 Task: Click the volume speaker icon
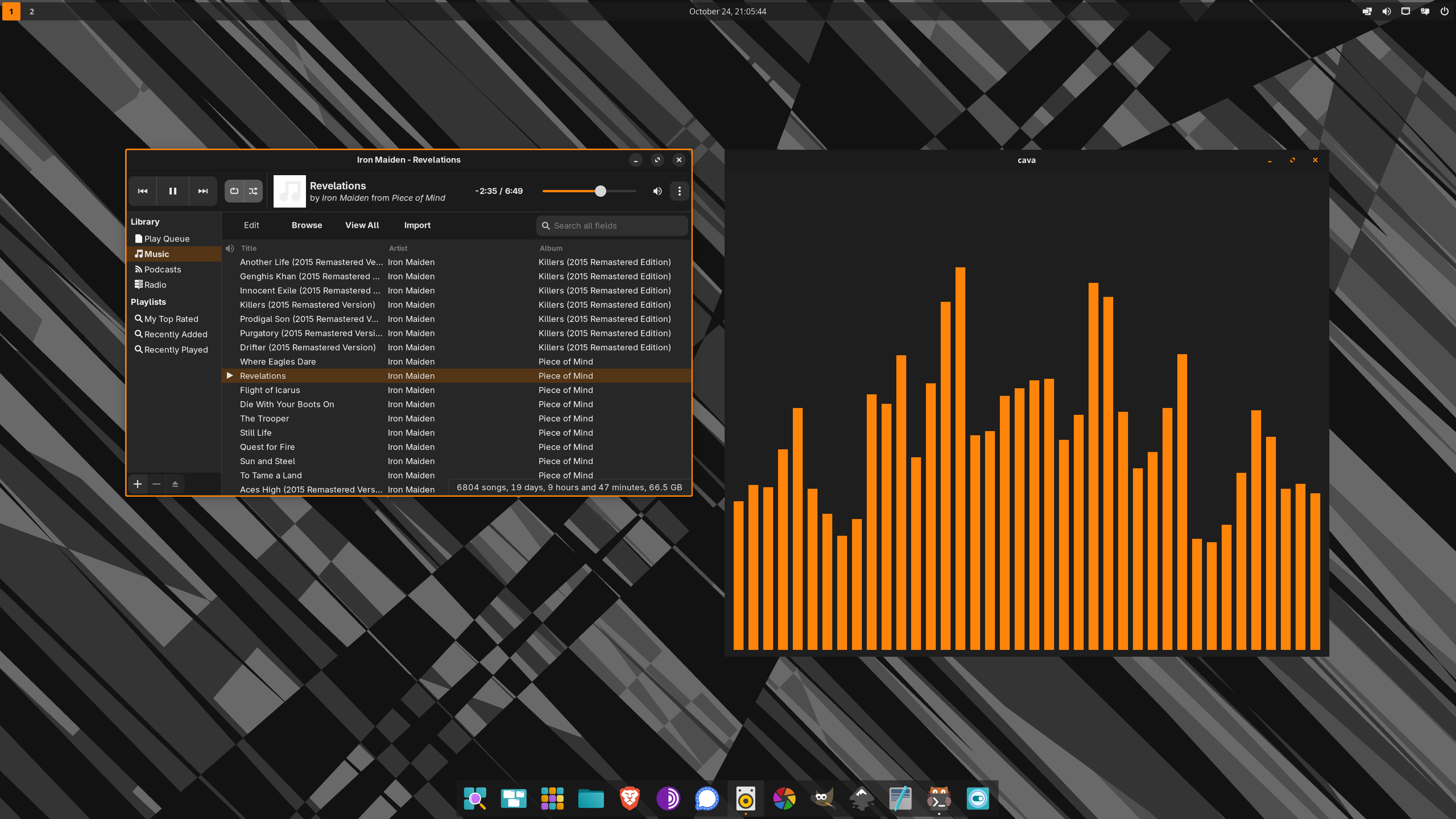pyautogui.click(x=657, y=191)
